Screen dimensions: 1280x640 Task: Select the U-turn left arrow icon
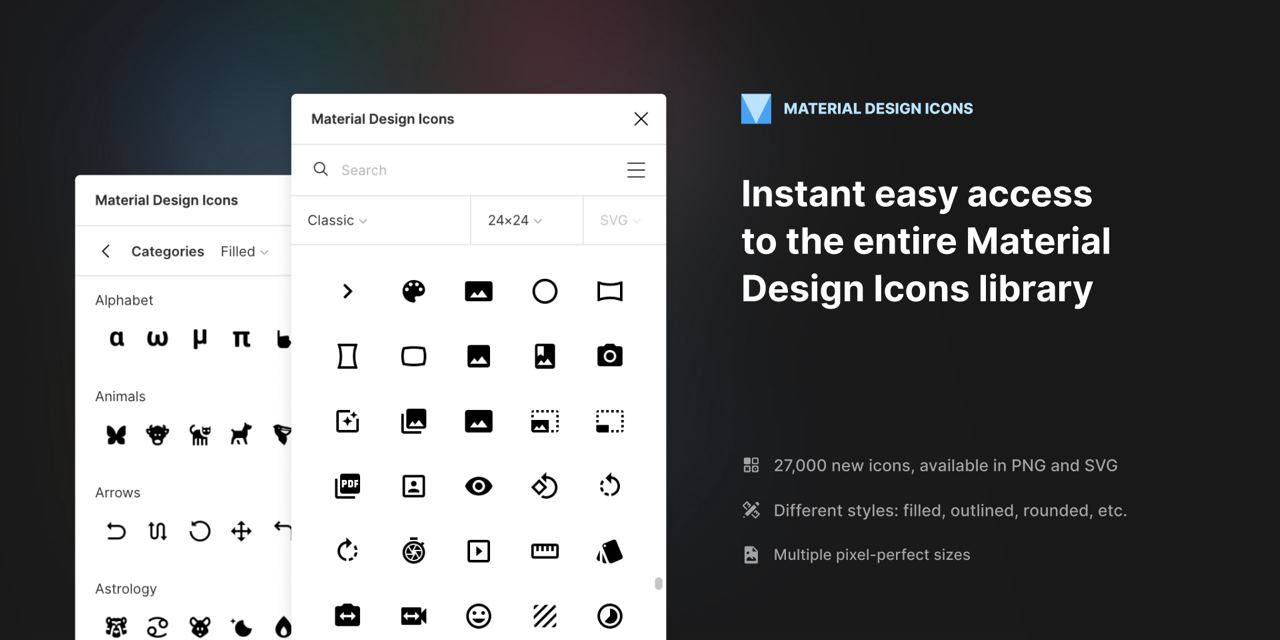click(116, 531)
